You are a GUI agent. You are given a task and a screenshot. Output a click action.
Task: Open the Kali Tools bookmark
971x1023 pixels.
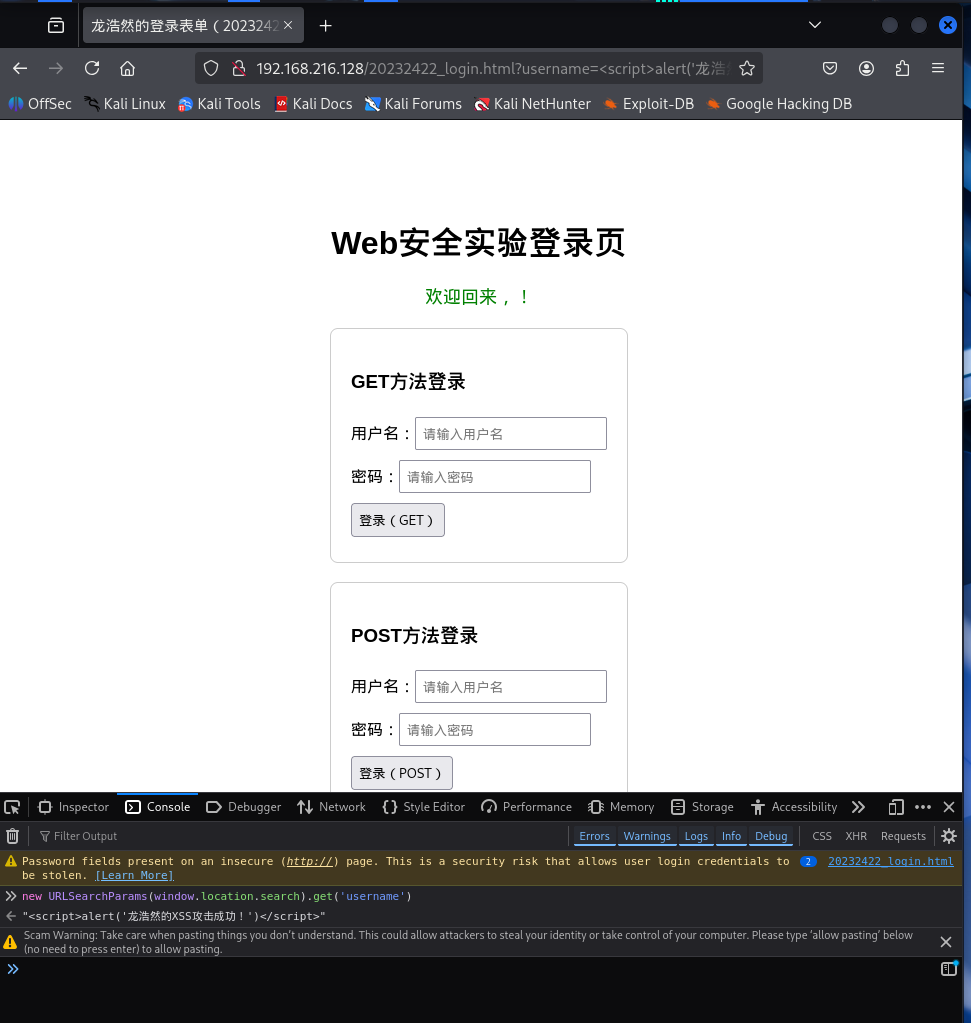pos(219,104)
